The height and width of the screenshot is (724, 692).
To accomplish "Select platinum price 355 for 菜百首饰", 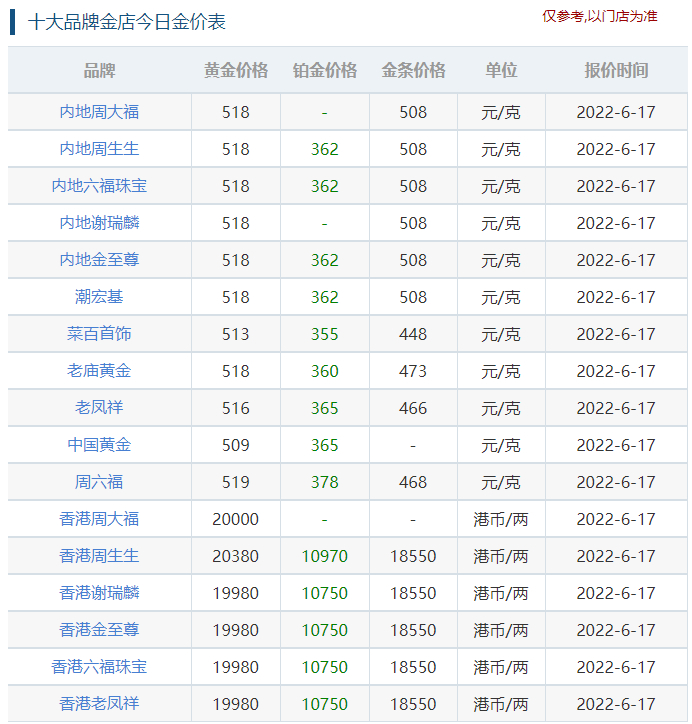I will click(x=325, y=334).
